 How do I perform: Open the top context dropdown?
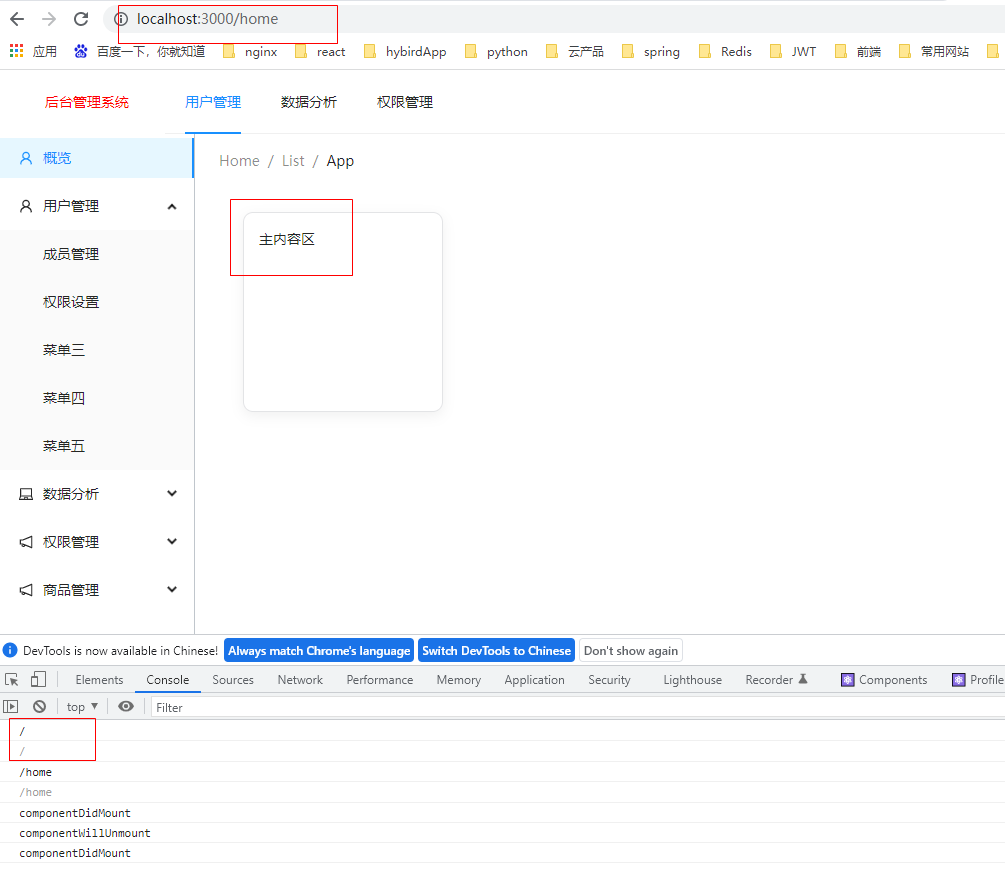[x=82, y=707]
